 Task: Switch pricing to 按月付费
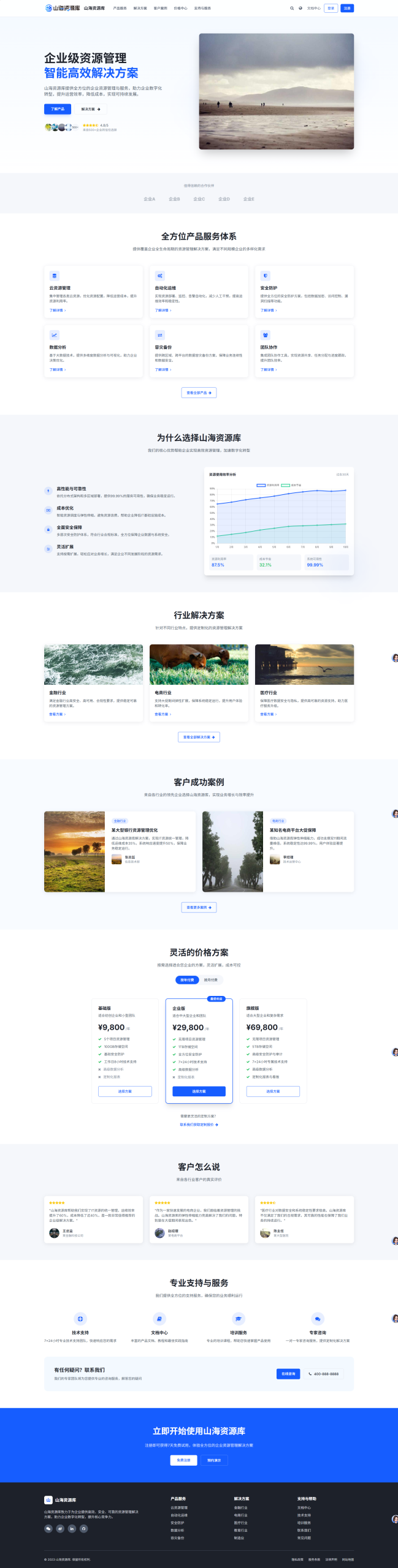(x=210, y=980)
